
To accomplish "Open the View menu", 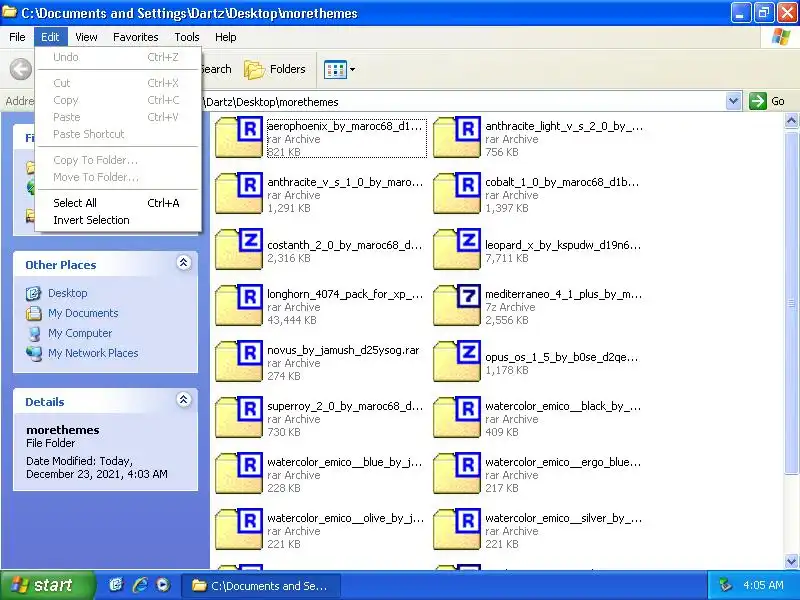I will click(x=86, y=37).
